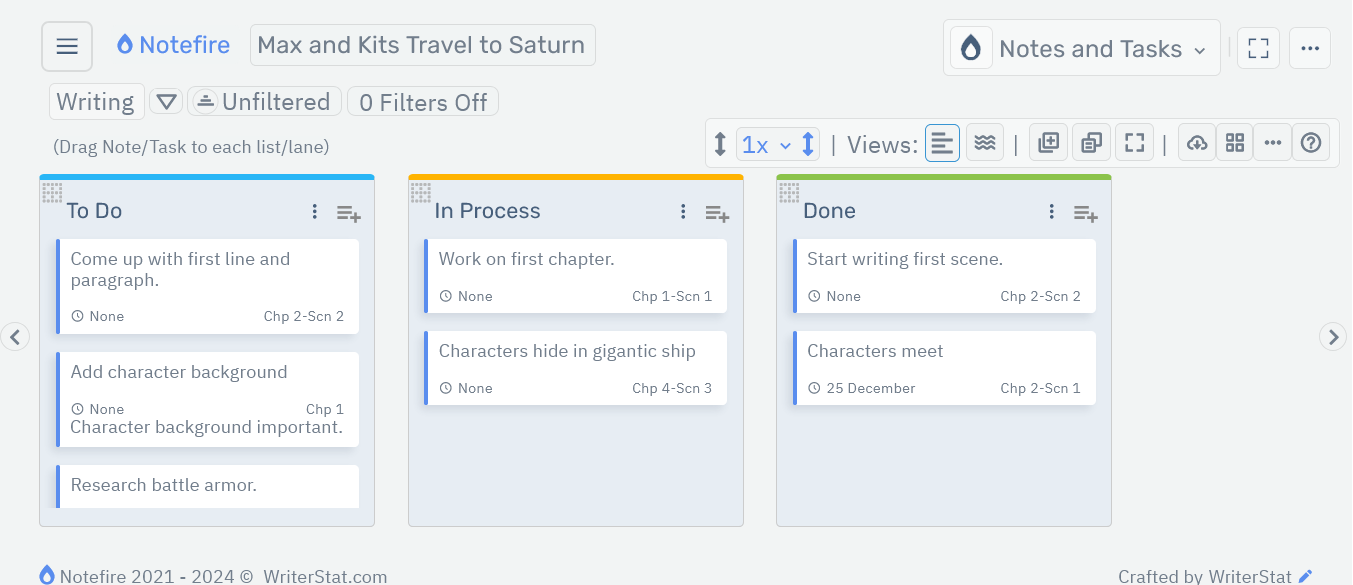Click the pencil edit icon next to Crafted by WriterStat
The width and height of the screenshot is (1353, 585).
1305,576
